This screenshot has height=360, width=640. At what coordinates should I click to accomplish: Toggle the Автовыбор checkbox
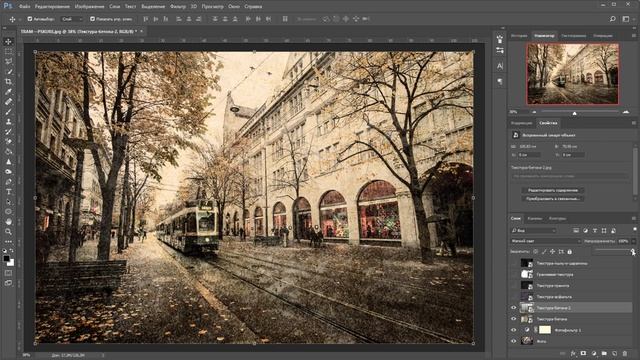pyautogui.click(x=30, y=19)
